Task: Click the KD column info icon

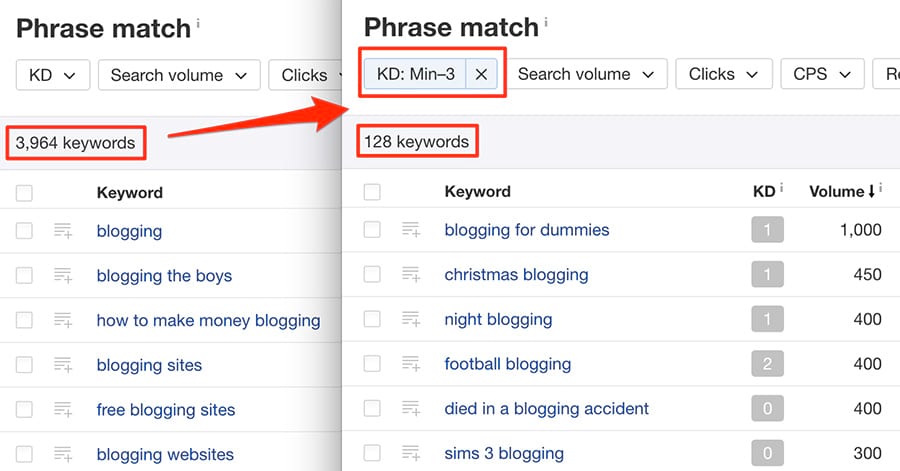Action: click(x=781, y=189)
